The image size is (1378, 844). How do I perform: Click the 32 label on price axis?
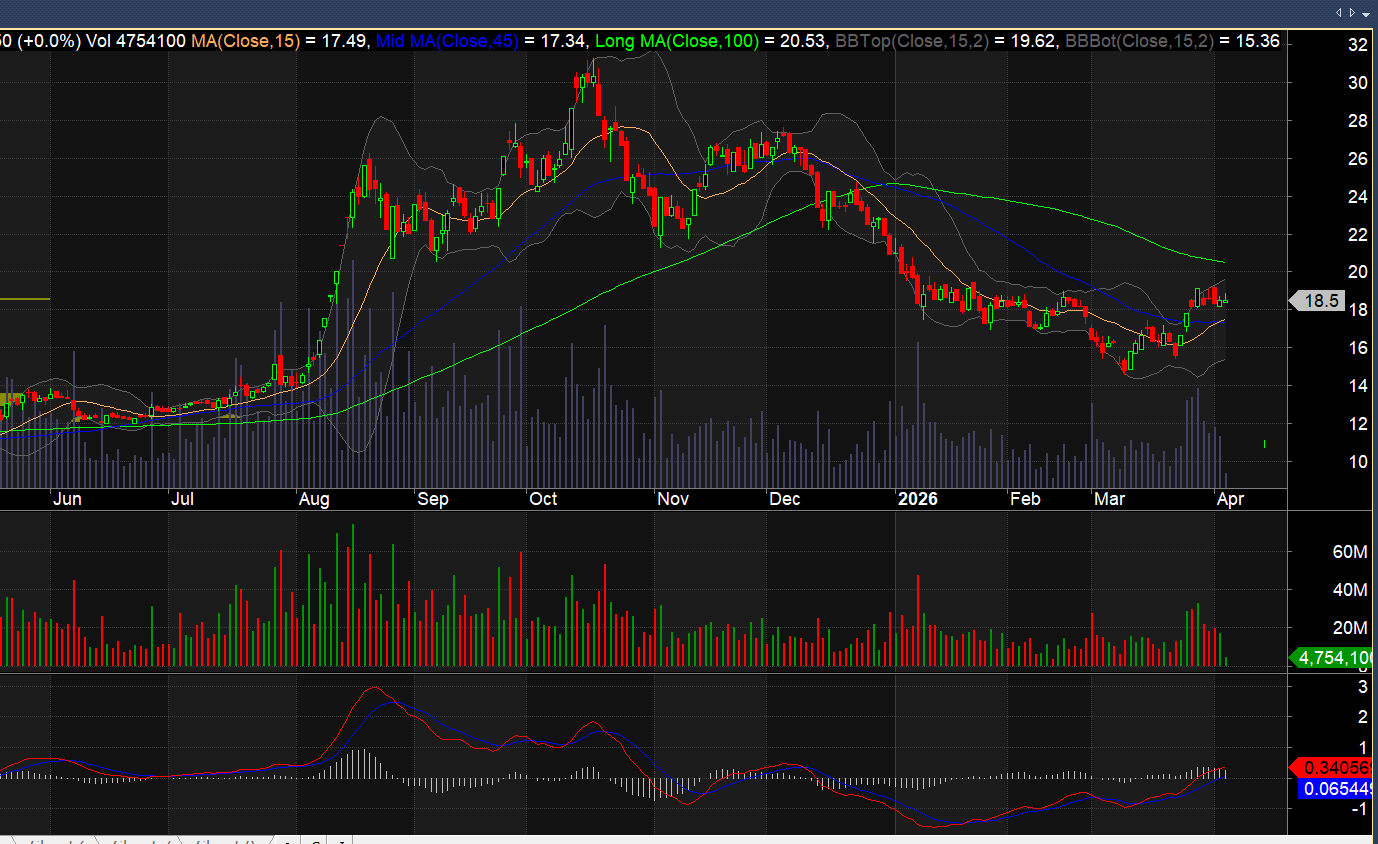pos(1357,45)
